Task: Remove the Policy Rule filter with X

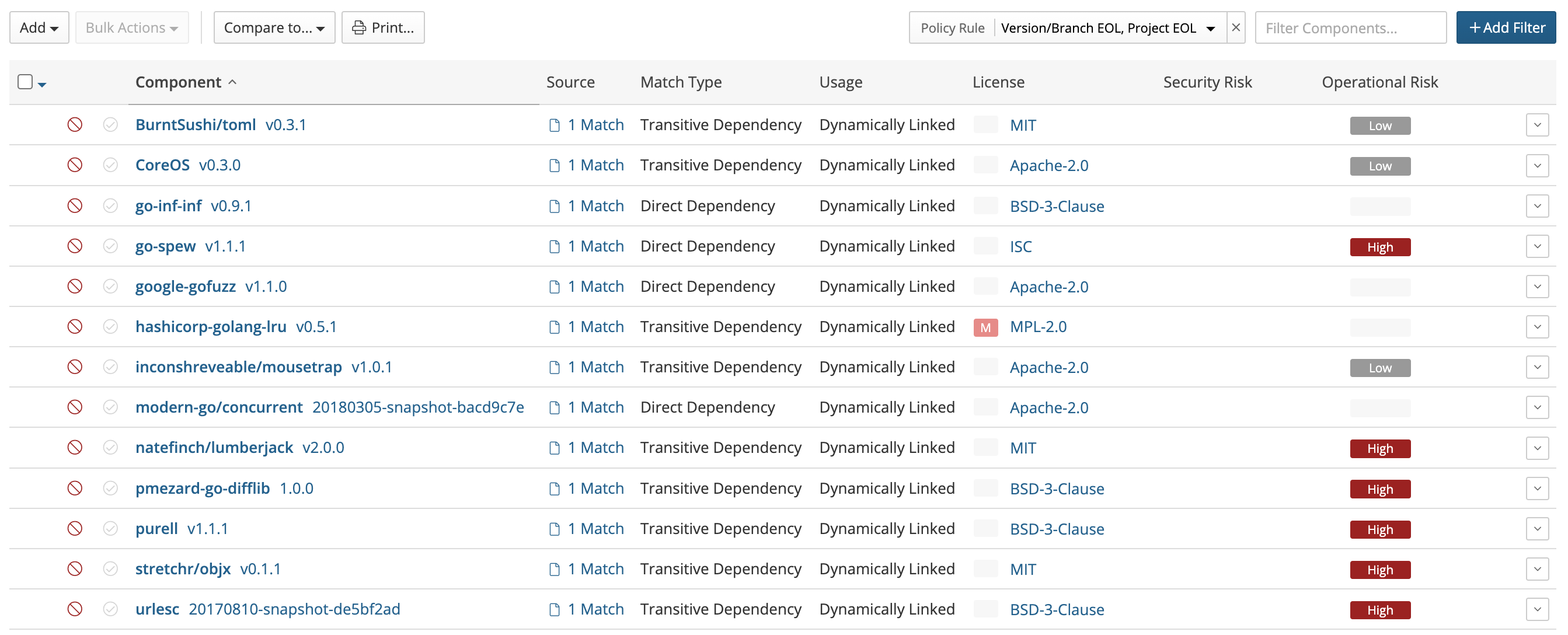Action: (x=1236, y=27)
